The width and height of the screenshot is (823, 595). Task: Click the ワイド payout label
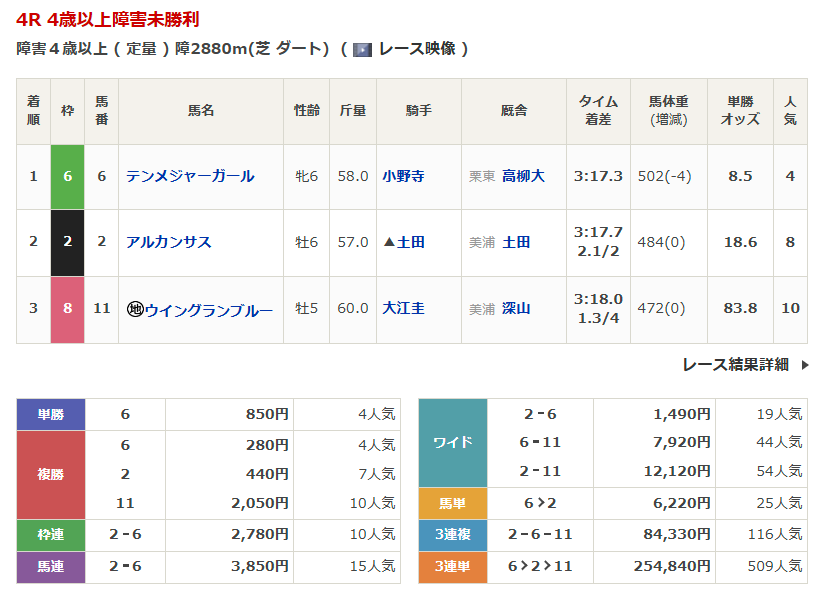pos(453,442)
